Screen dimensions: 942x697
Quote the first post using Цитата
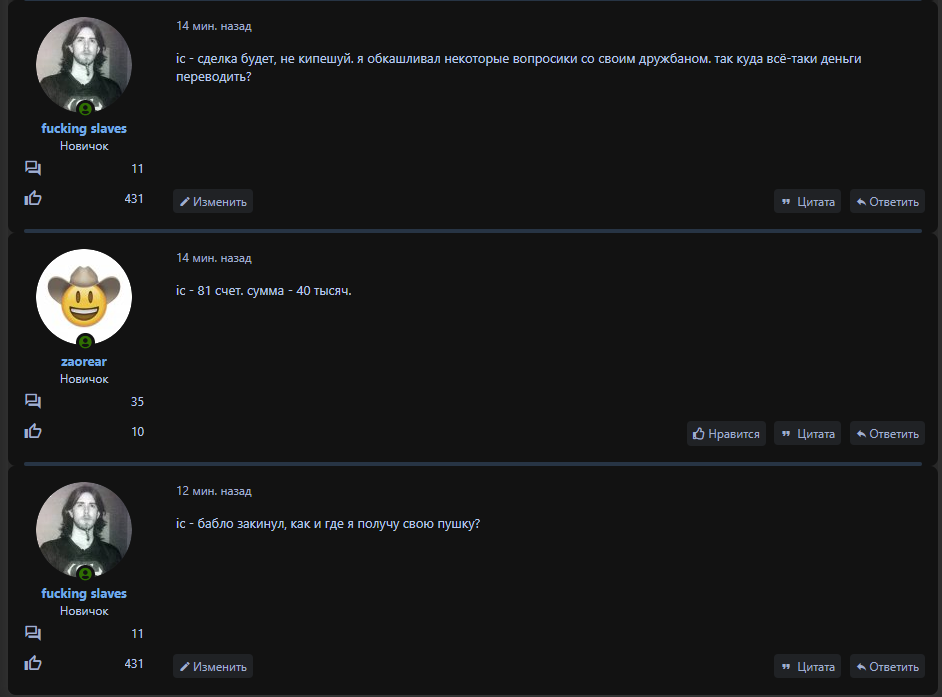pos(807,202)
